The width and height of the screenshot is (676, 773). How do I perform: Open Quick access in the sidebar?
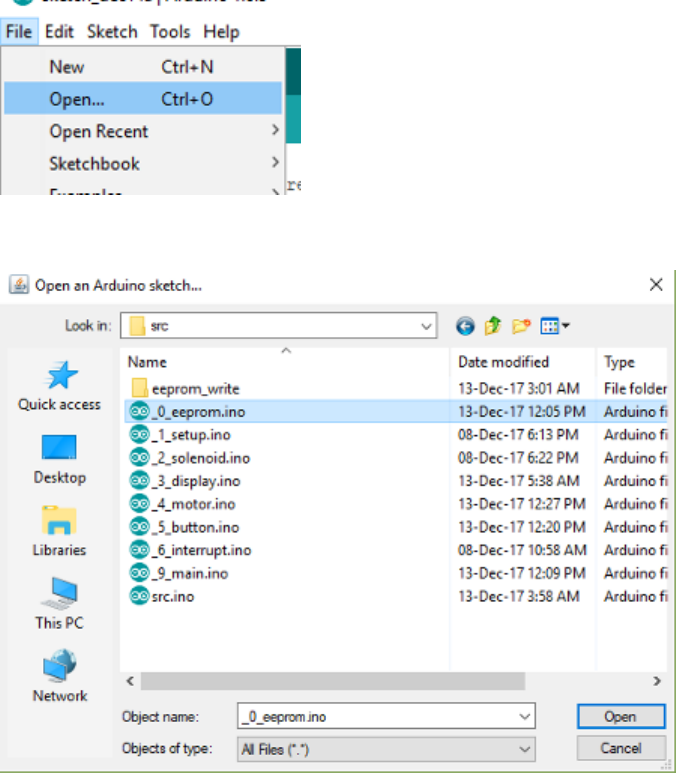(x=60, y=386)
